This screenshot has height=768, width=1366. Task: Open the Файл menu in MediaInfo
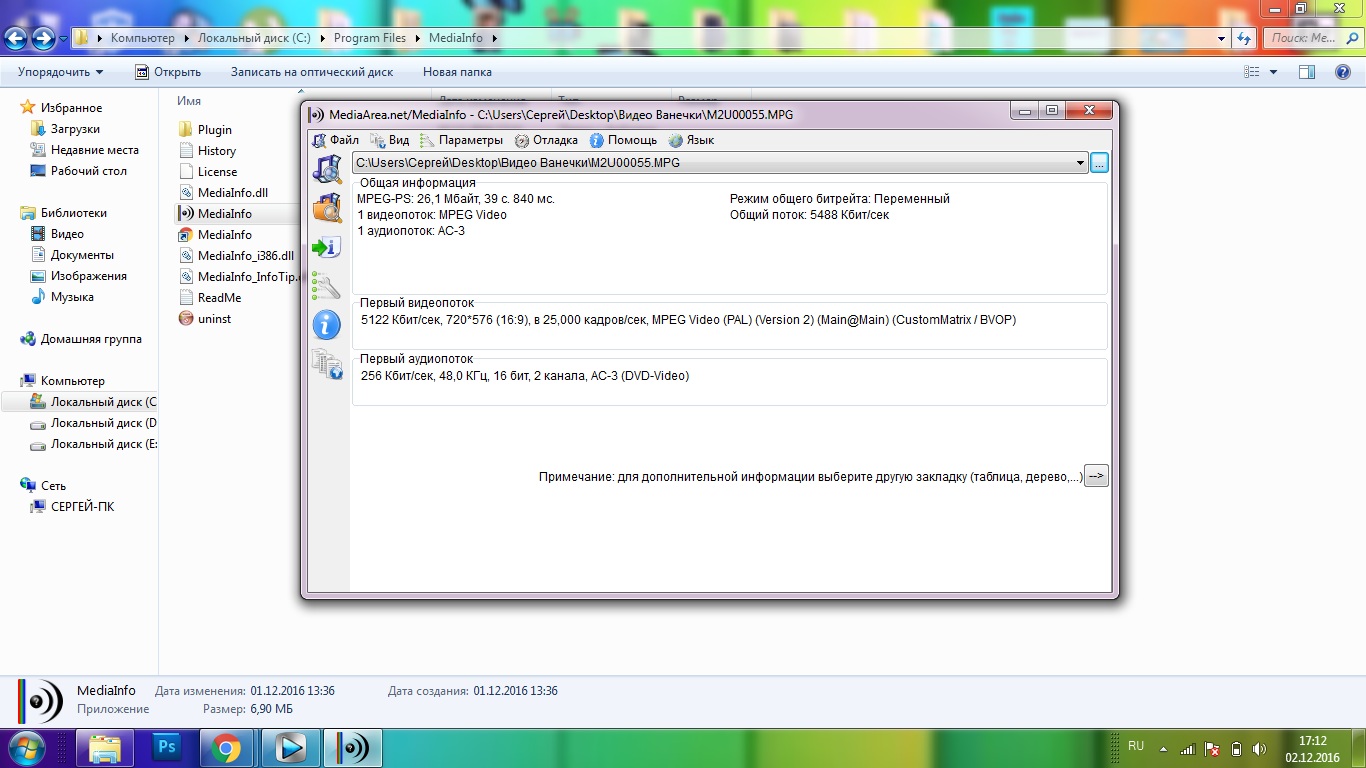coord(335,140)
